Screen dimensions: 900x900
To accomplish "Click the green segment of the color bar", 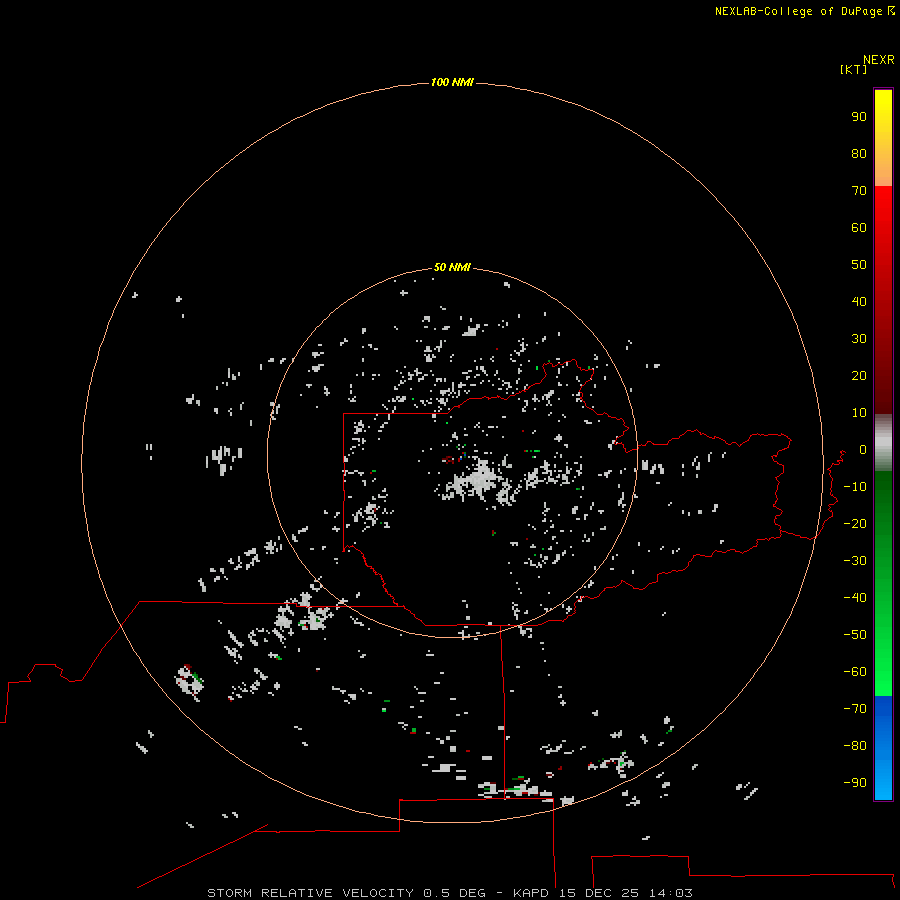I will pyautogui.click(x=883, y=583).
